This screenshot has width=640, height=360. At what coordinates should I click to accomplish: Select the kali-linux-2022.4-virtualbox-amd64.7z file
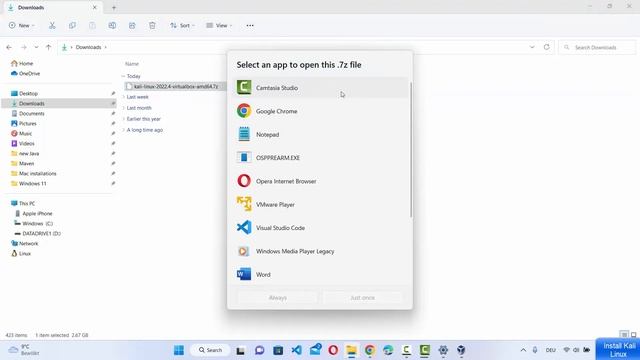click(x=176, y=86)
